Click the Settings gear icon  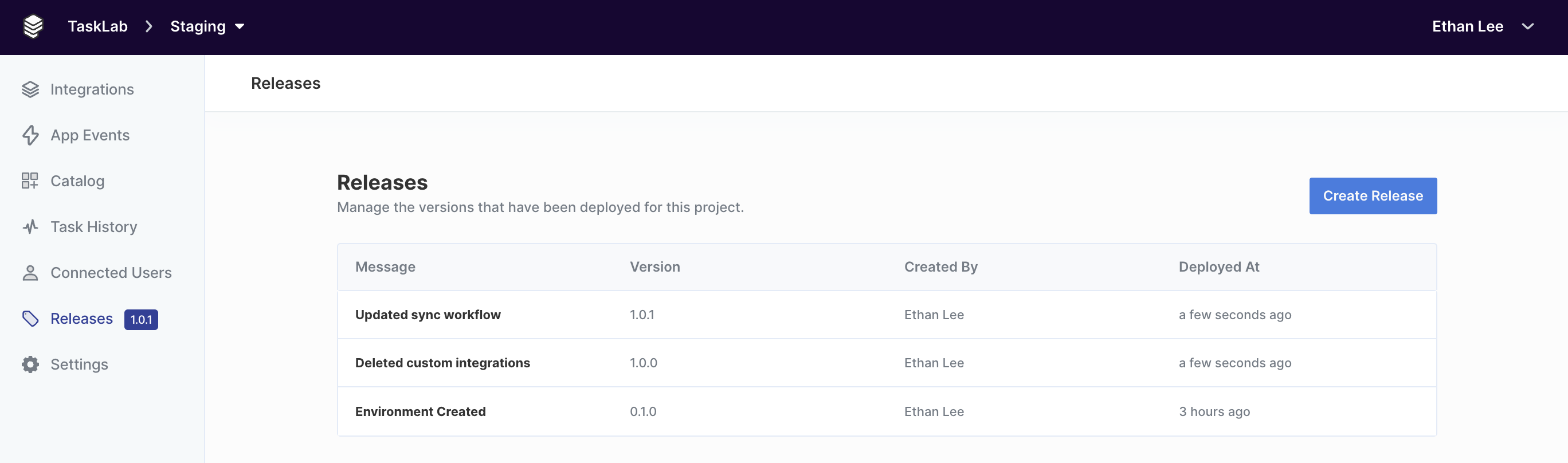[x=30, y=364]
